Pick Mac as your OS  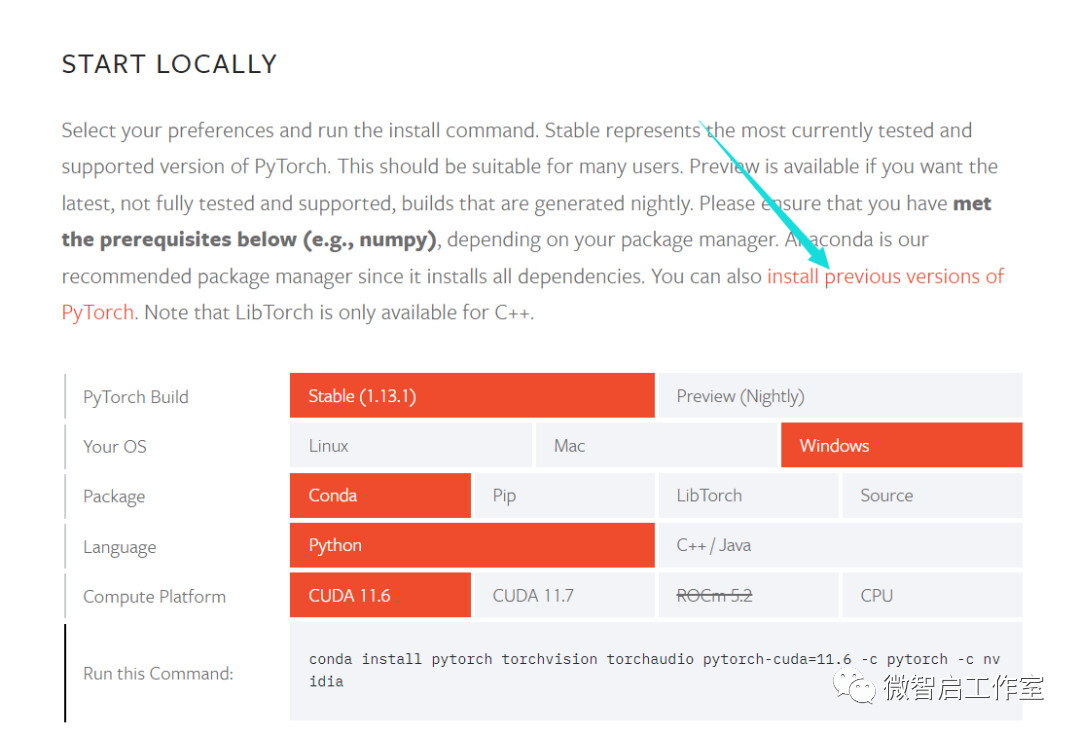656,445
